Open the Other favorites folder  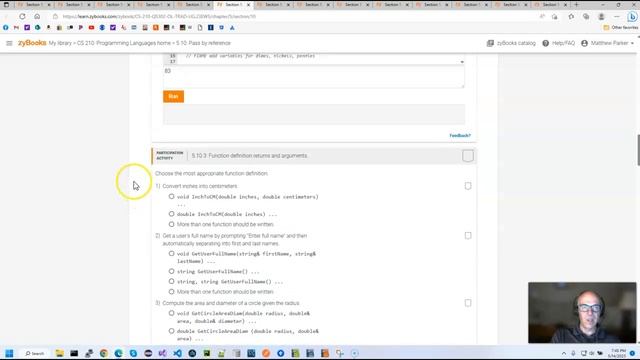[620, 28]
